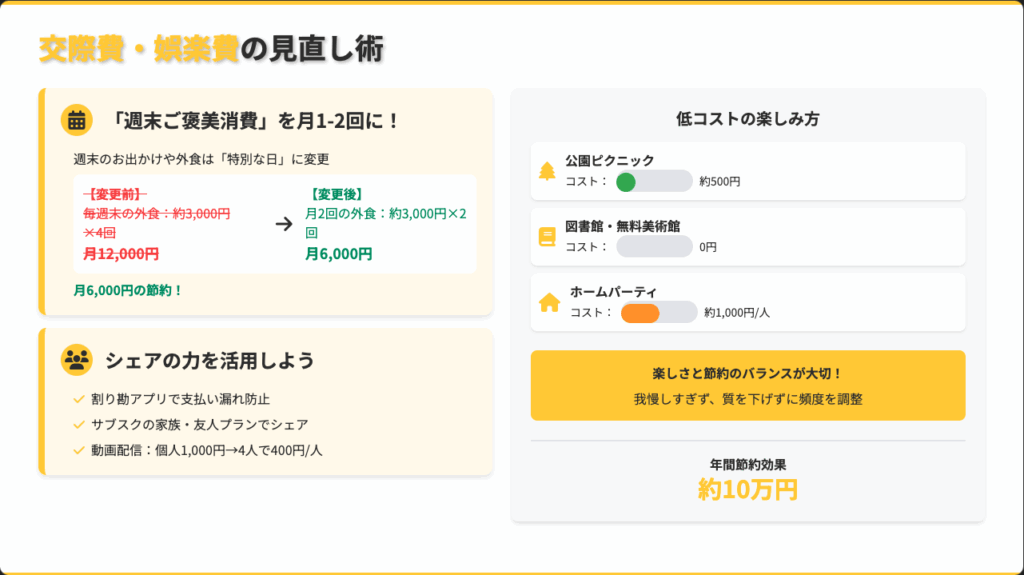The image size is (1024, 575).
Task: Click the checkmark beside サブスクの家族 item
Action: pos(79,425)
